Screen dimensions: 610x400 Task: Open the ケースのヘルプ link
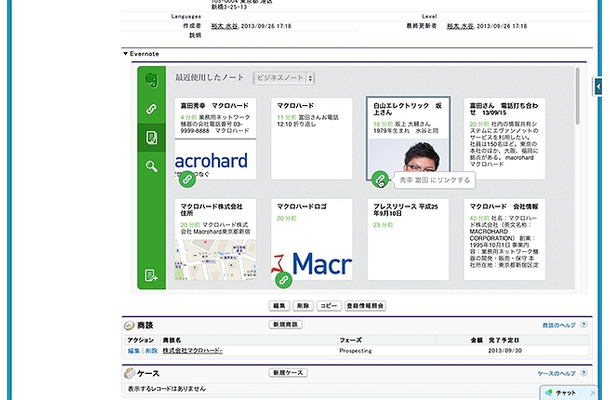tap(556, 374)
